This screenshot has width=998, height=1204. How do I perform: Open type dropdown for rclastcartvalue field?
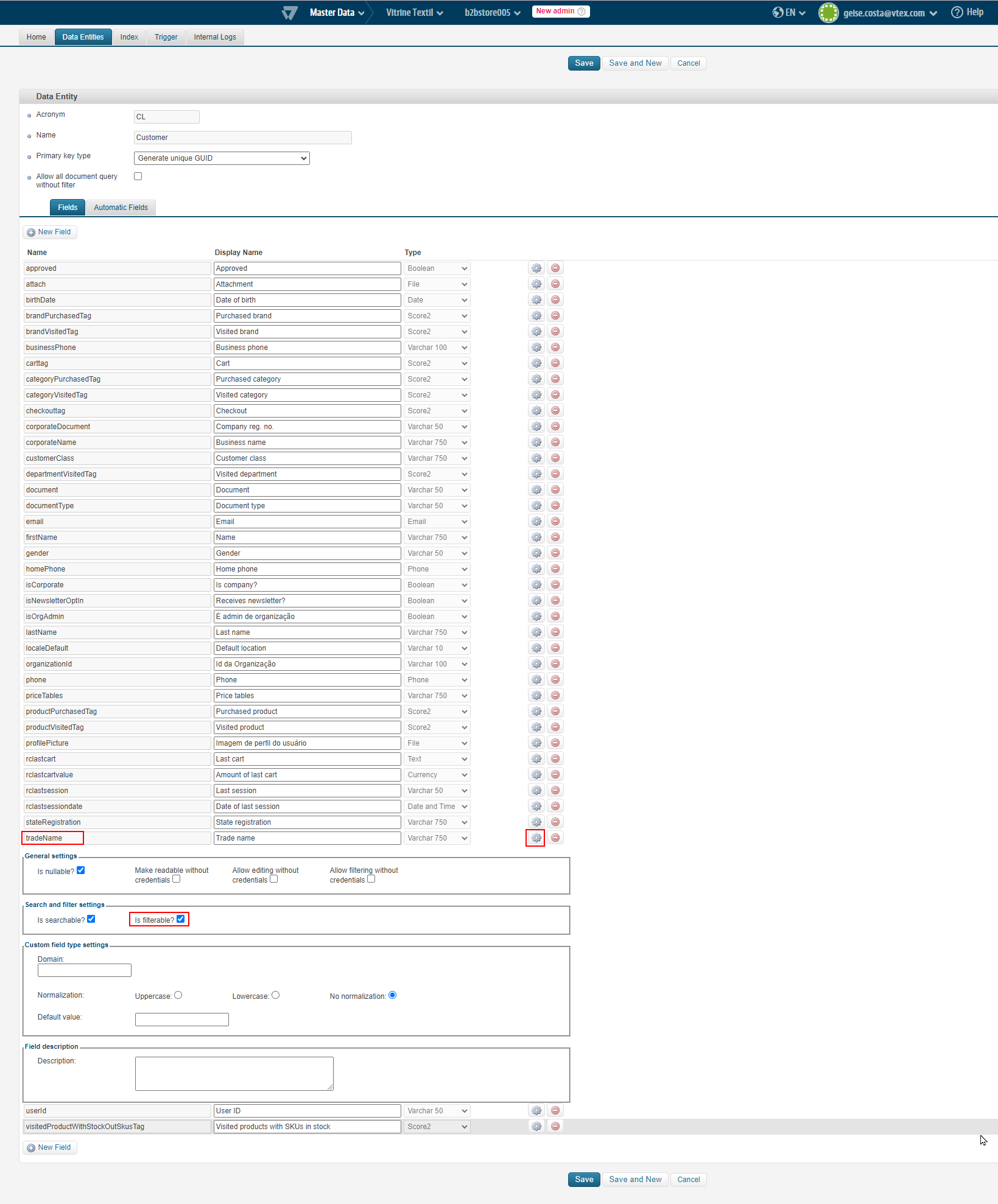[x=437, y=775]
